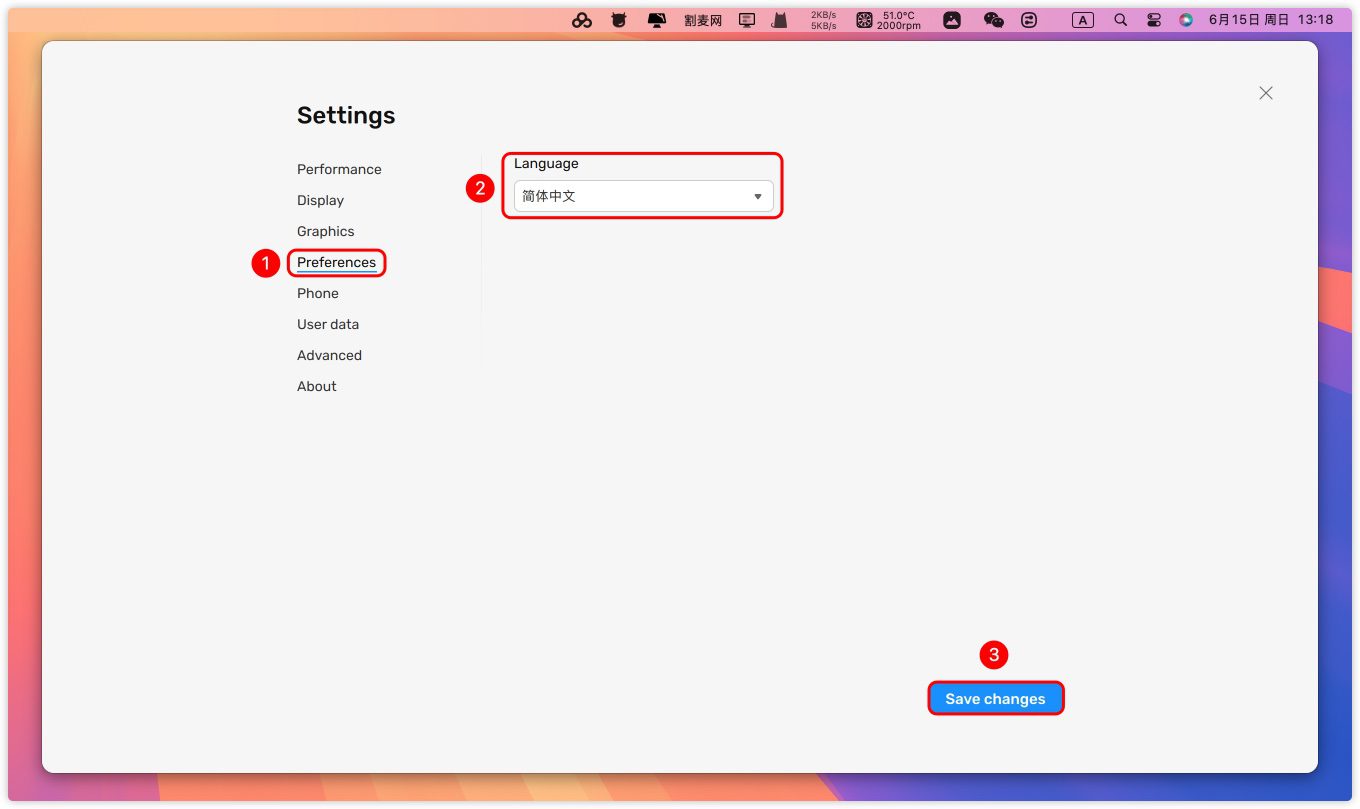Viewport: 1360px width, 809px height.
Task: Open the Graphics settings section
Action: [325, 231]
